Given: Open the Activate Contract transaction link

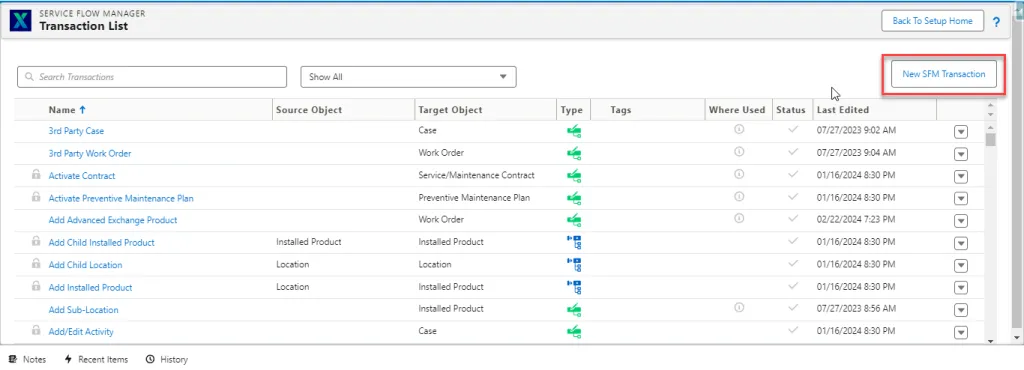Looking at the screenshot, I should [x=82, y=176].
